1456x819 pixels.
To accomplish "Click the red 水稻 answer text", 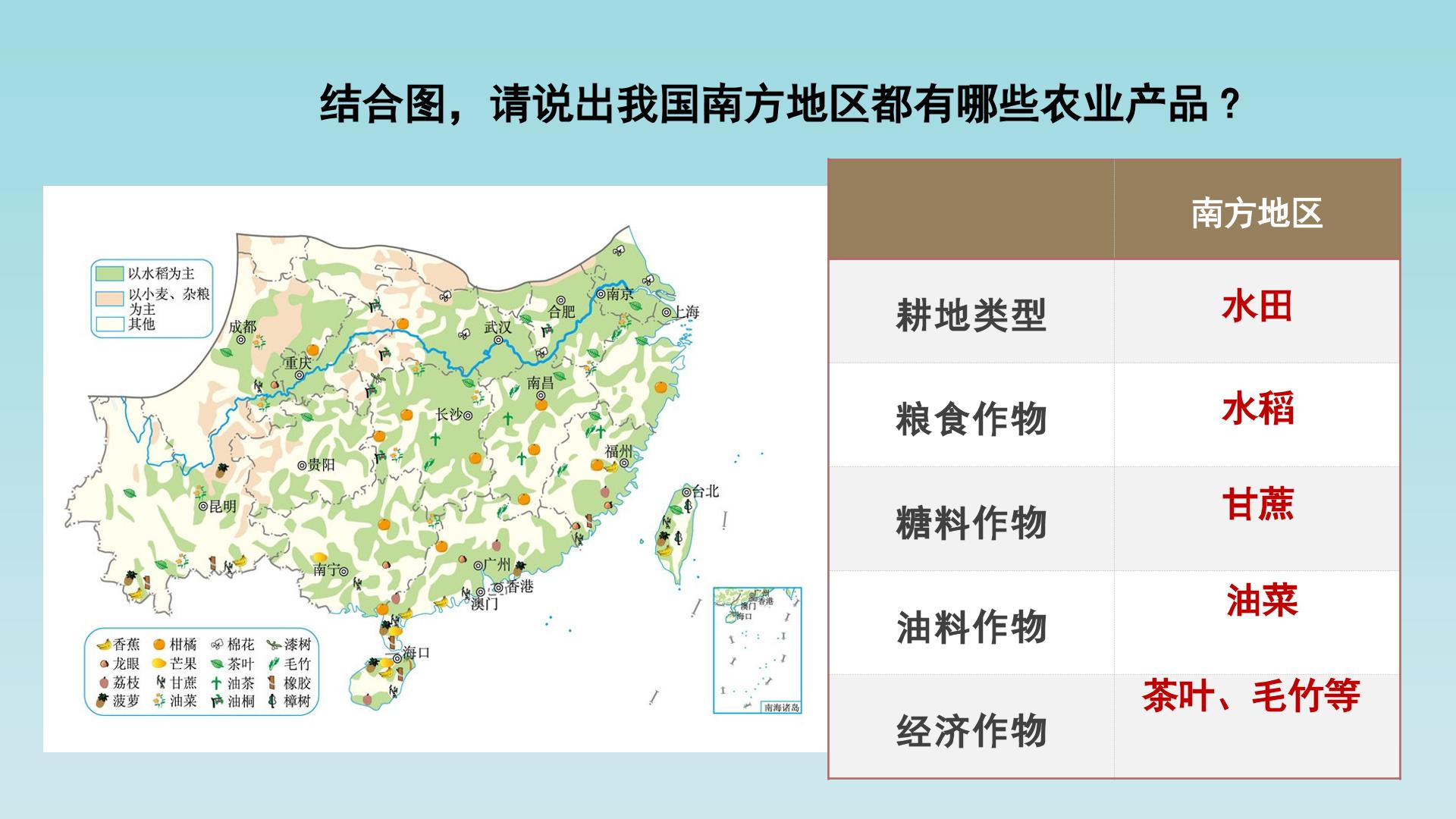I will [x=1257, y=409].
